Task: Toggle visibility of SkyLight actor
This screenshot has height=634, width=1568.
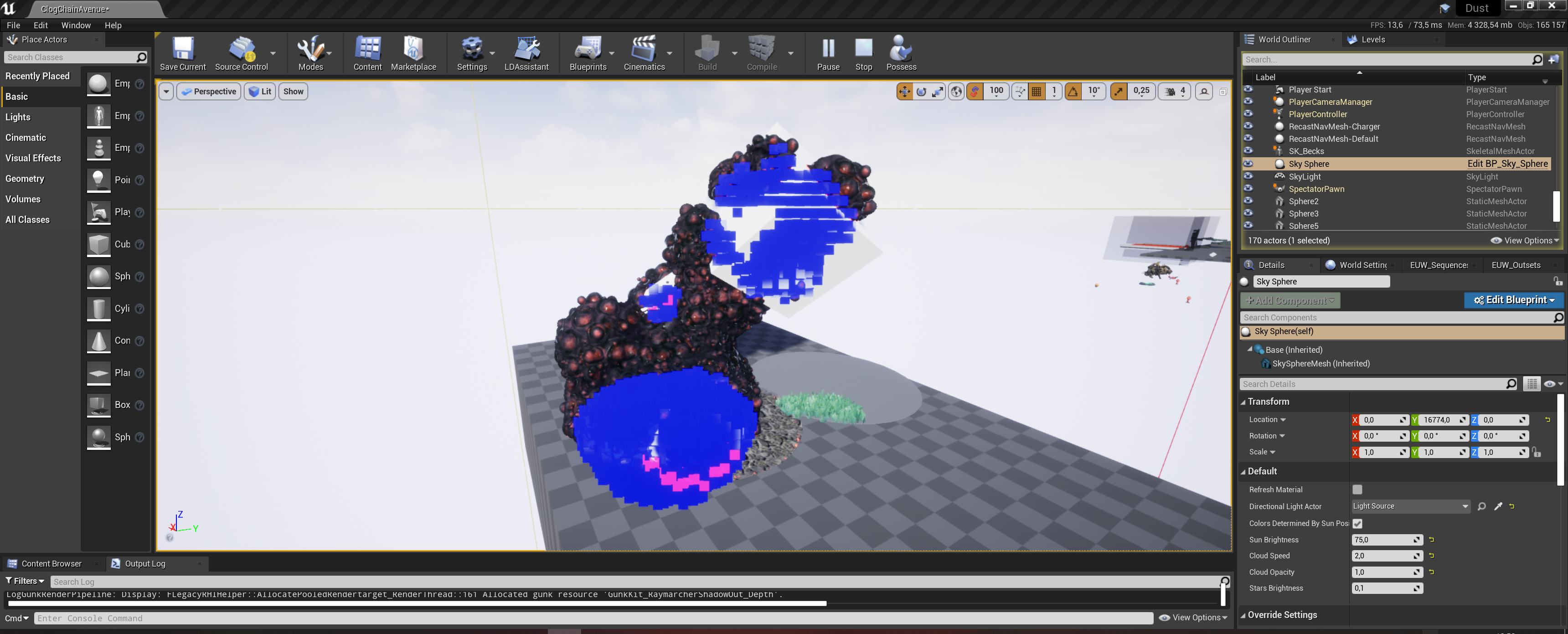Action: (x=1248, y=176)
